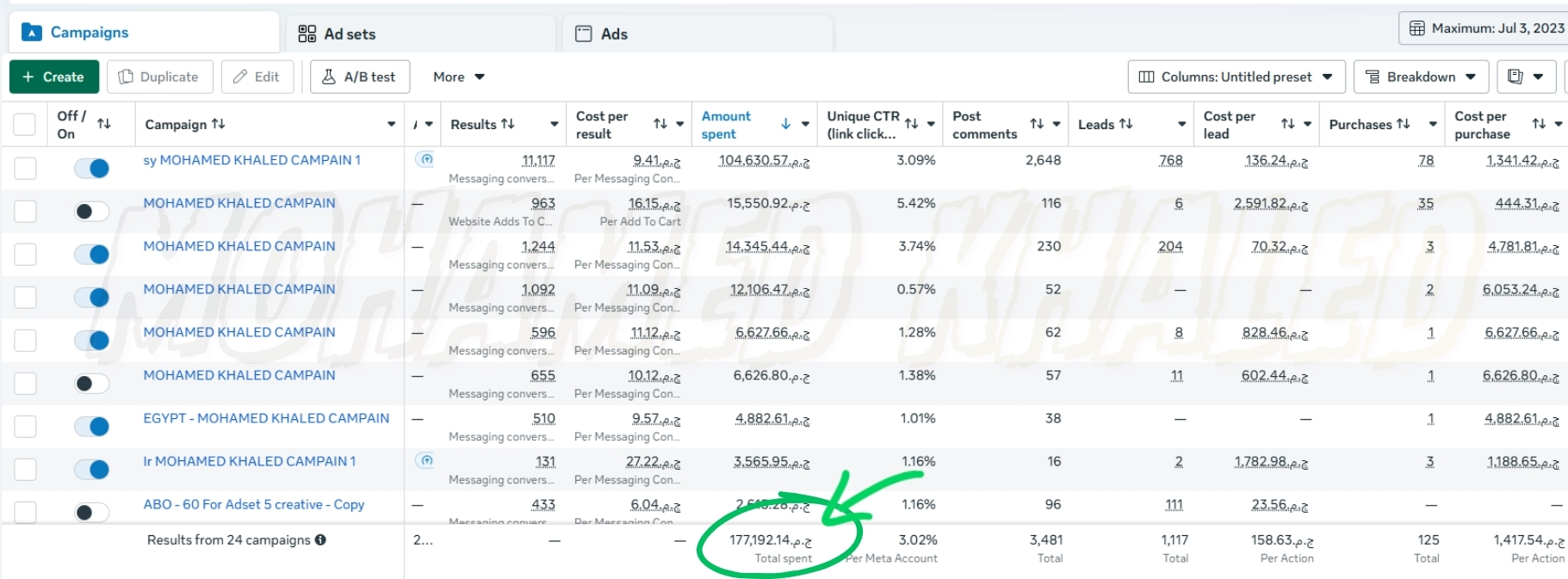Switch to the Ad sets tab
Screen dimensions: 1568x579
click(421, 34)
